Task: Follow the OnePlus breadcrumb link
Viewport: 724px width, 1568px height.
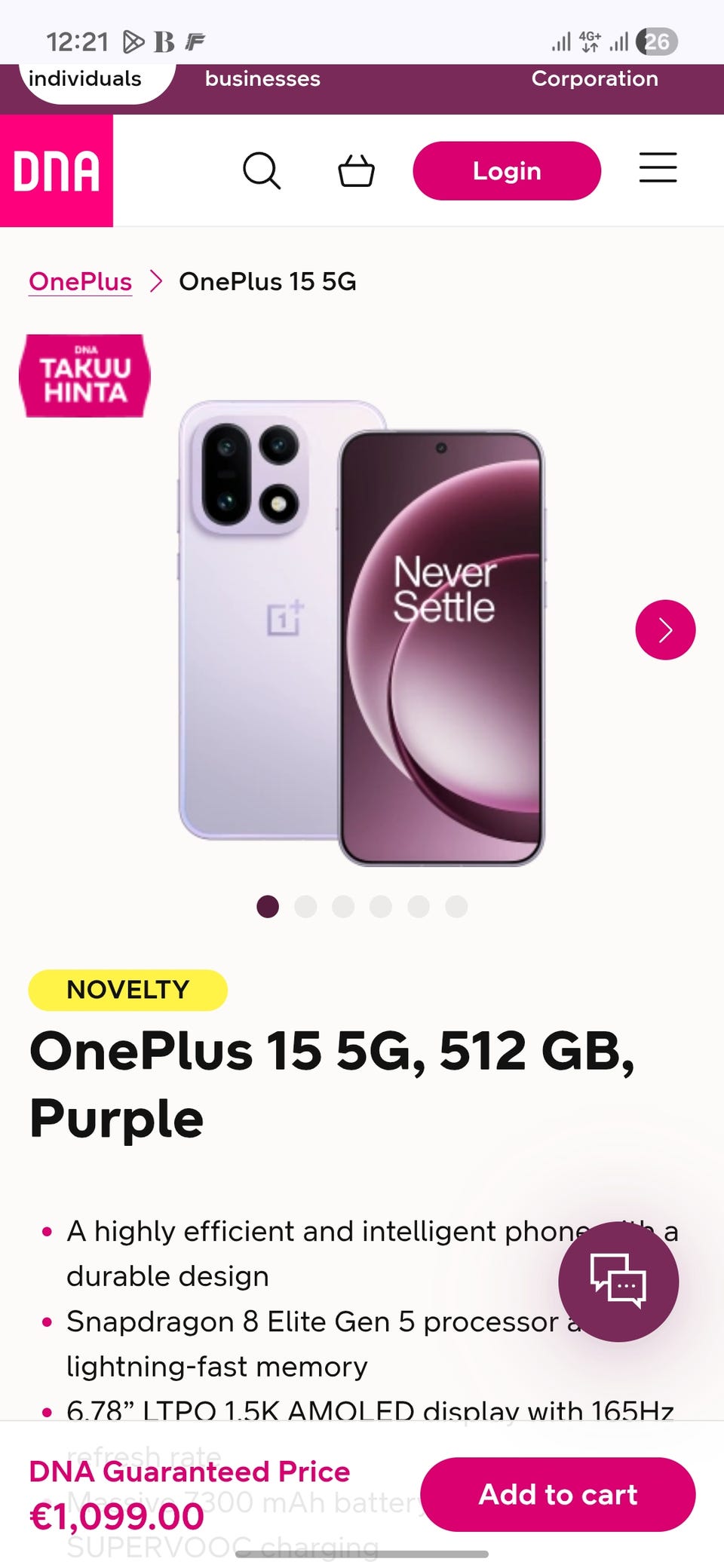Action: click(80, 281)
